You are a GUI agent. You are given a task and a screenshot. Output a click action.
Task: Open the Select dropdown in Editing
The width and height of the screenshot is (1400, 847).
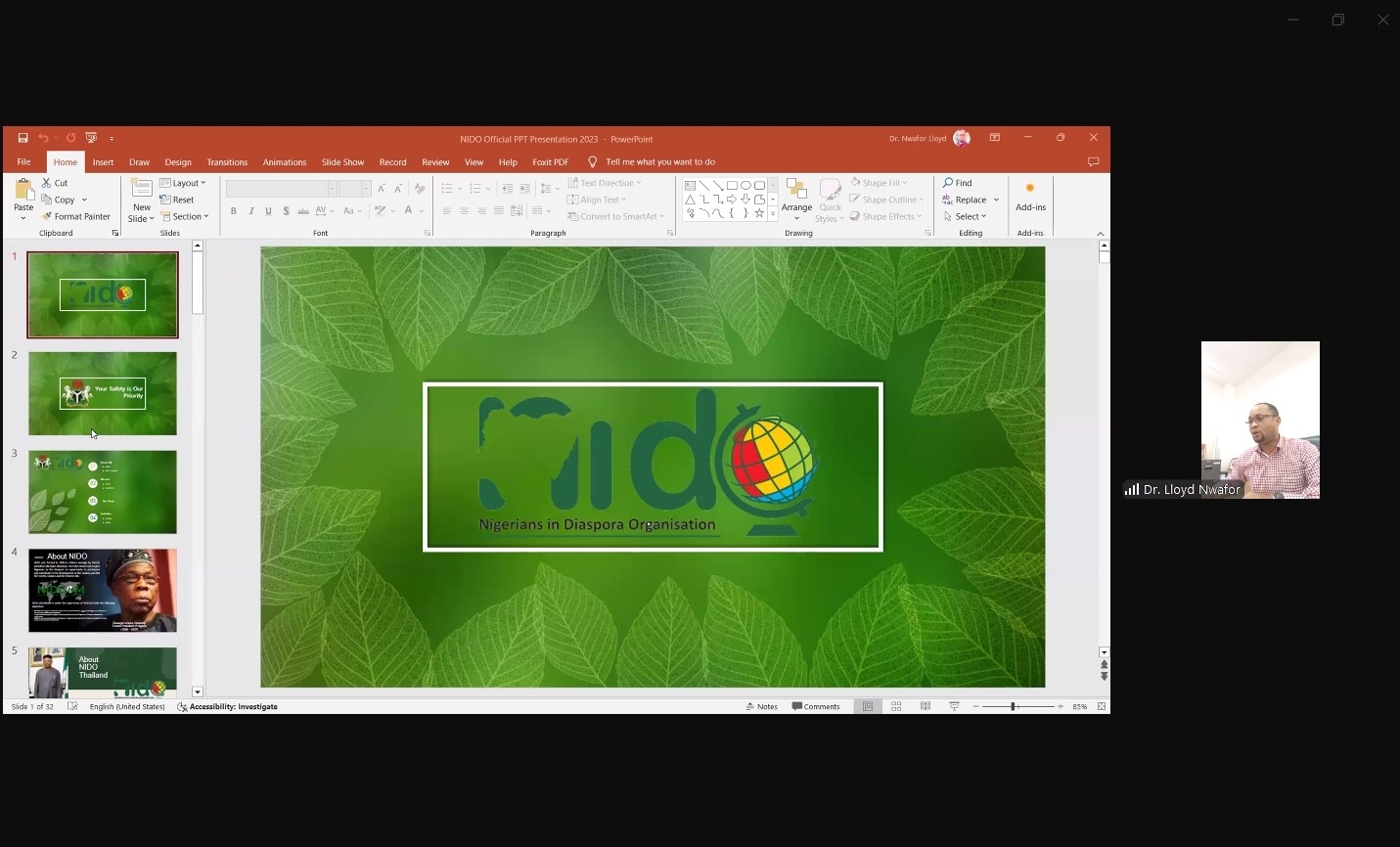pos(966,216)
